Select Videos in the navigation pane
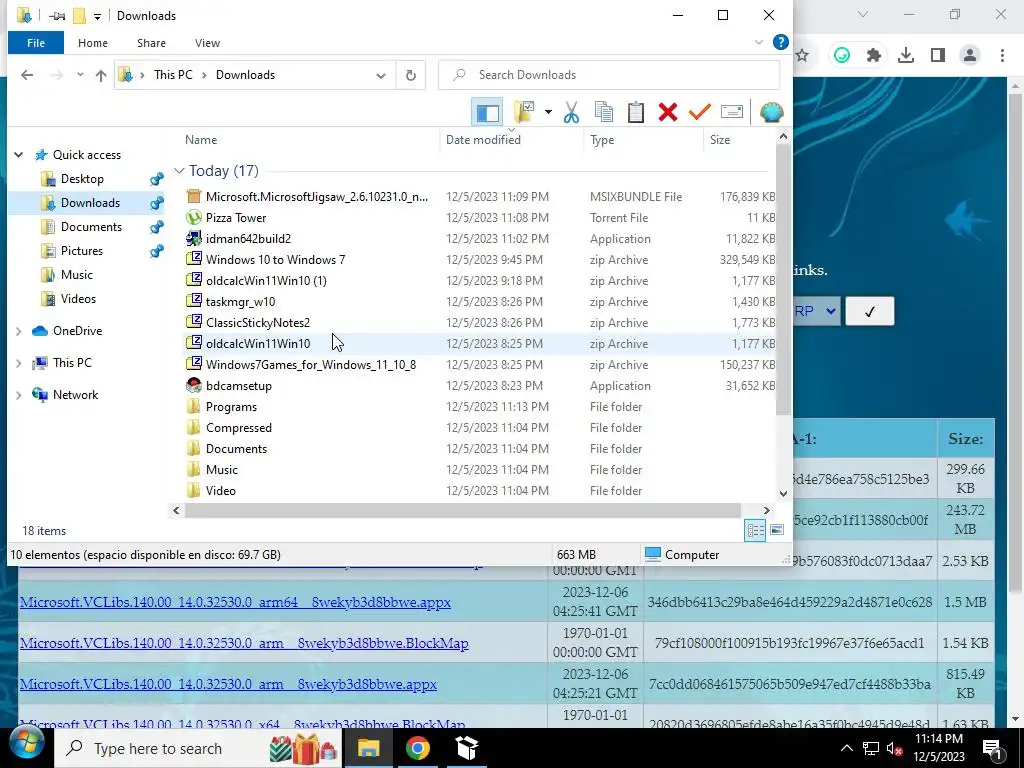Viewport: 1024px width, 768px height. pyautogui.click(x=78, y=299)
